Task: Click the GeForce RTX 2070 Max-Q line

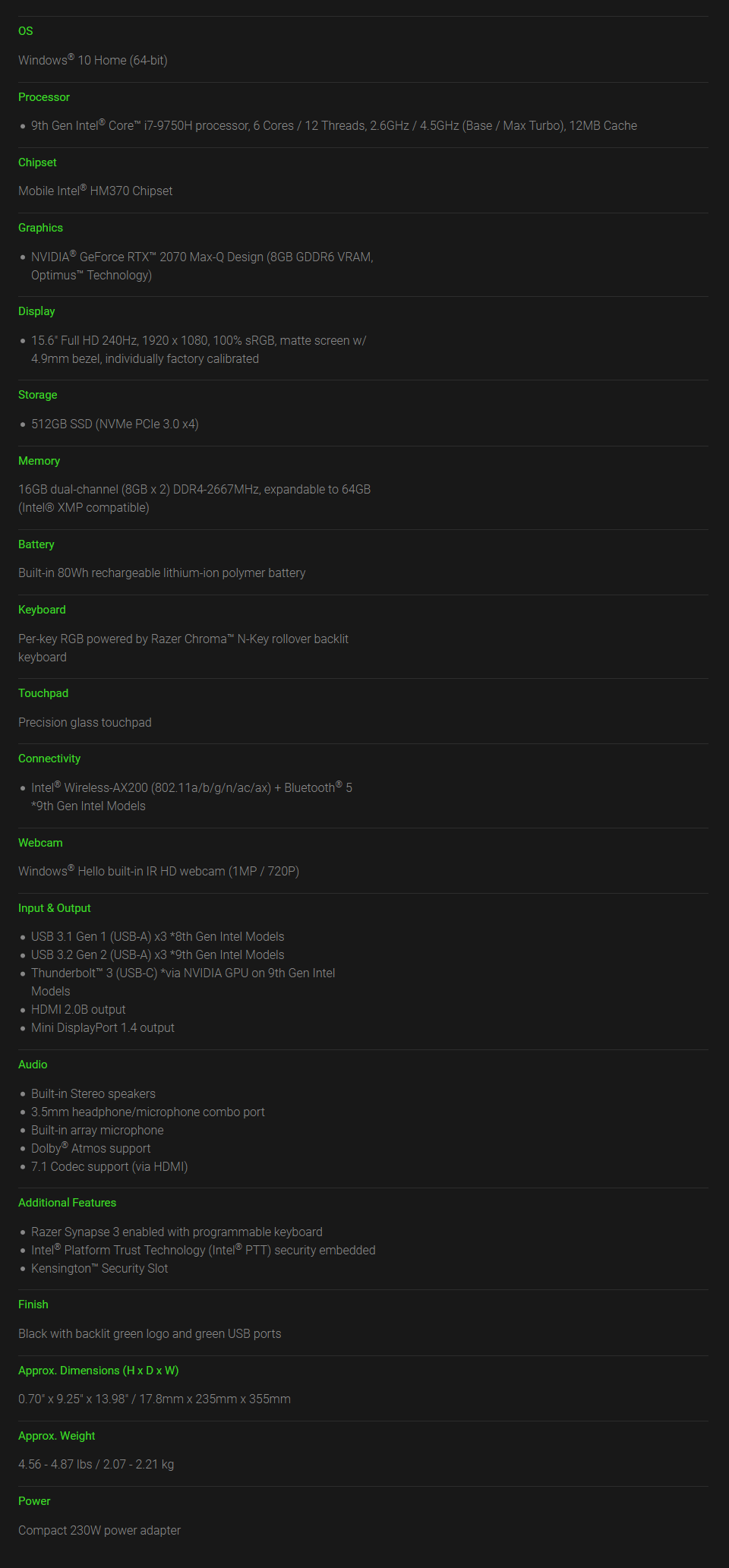Action: (x=202, y=257)
